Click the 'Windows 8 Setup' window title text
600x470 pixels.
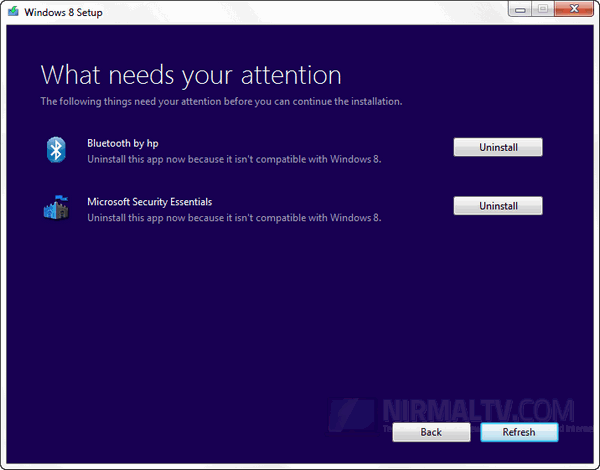63,12
